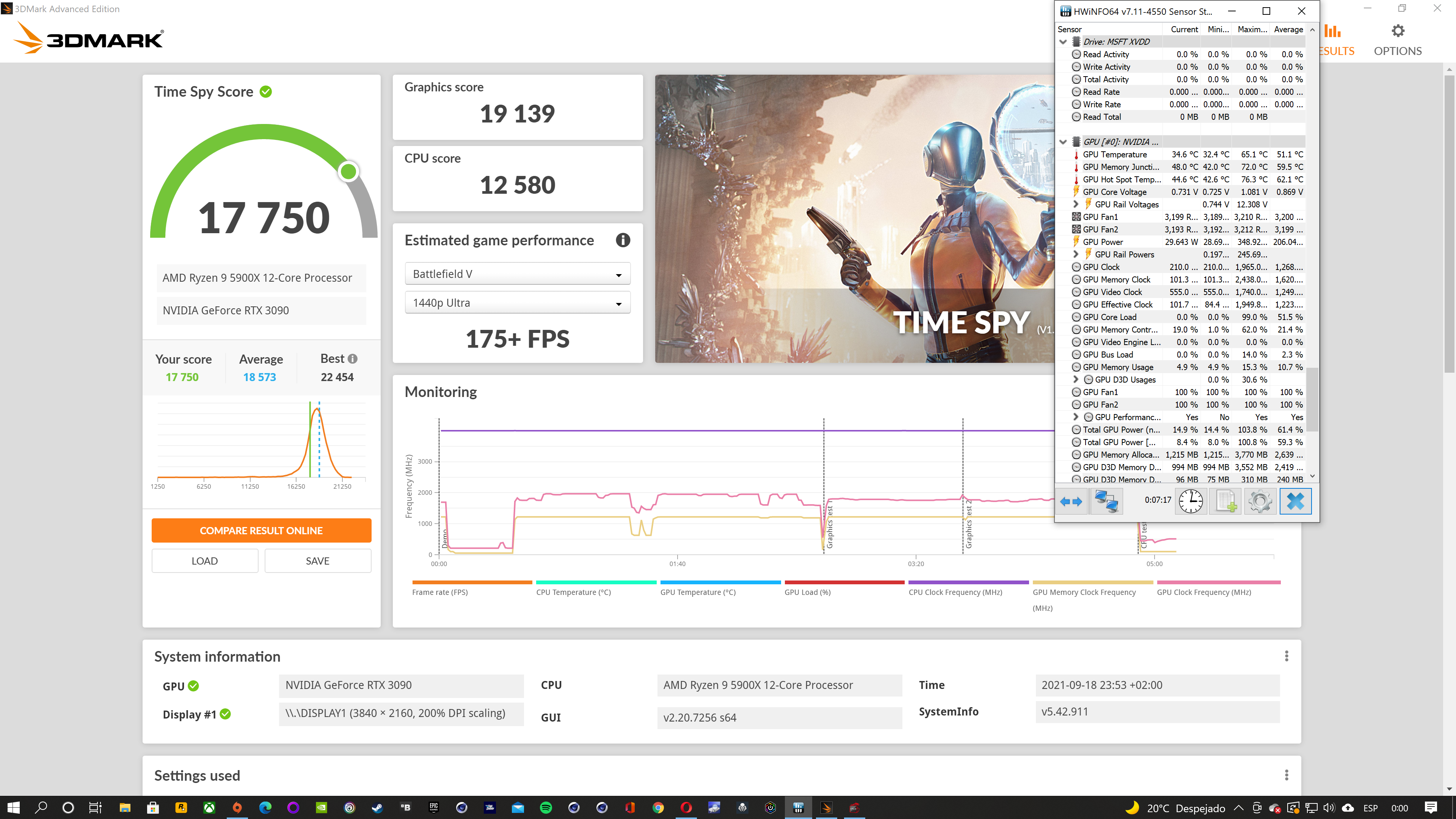Toggle GPU Temperature series in Monitoring legend
This screenshot has width=1456, height=819.
(720, 588)
